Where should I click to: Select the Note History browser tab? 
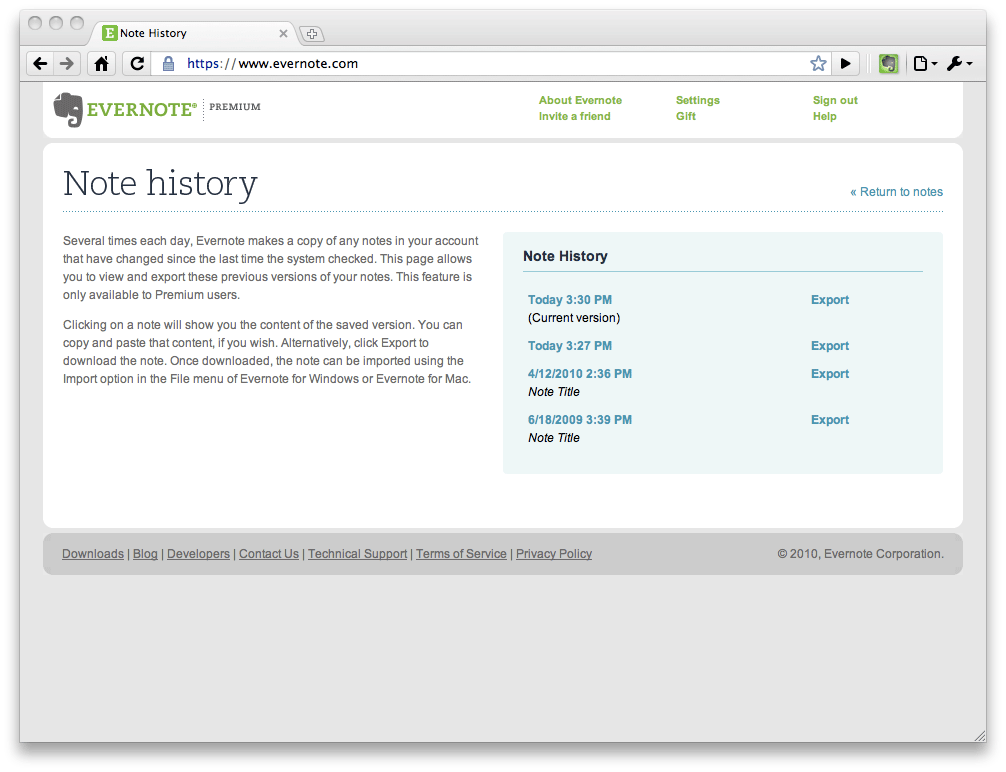192,33
